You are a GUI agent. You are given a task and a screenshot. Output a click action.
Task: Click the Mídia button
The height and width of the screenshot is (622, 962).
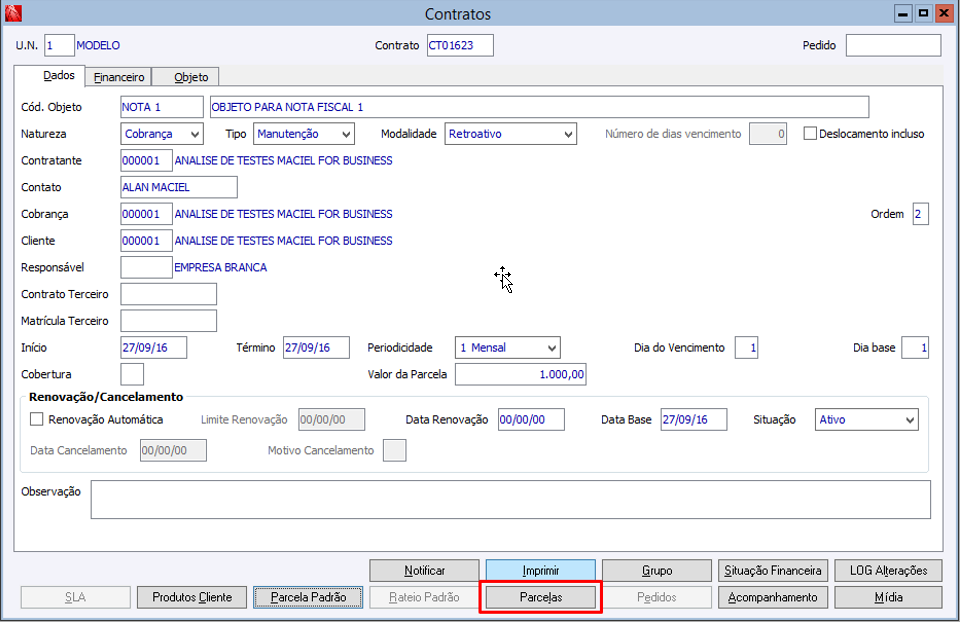(x=888, y=597)
